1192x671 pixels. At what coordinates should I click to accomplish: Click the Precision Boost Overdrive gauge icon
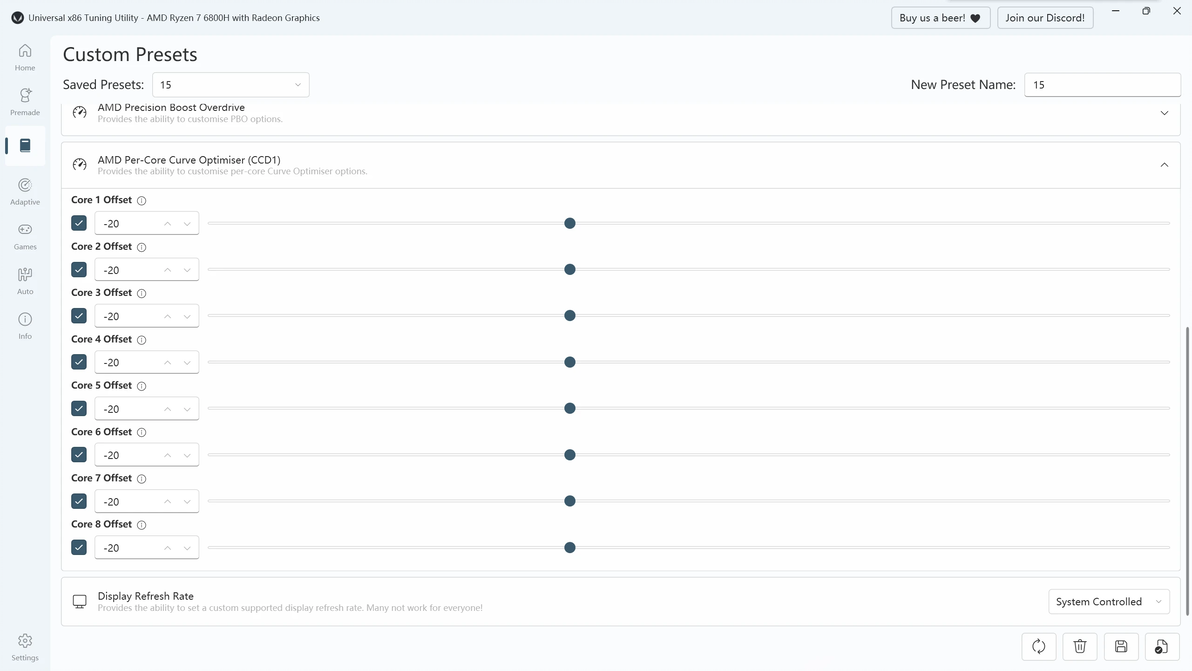[x=79, y=112]
